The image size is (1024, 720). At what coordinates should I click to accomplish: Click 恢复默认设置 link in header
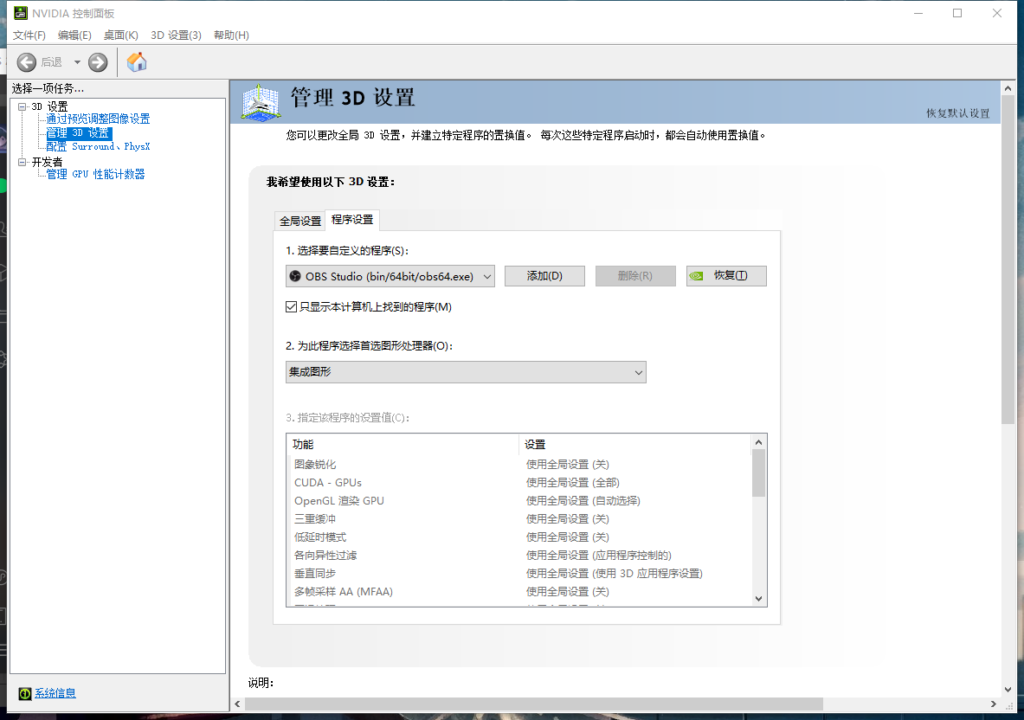[x=957, y=113]
